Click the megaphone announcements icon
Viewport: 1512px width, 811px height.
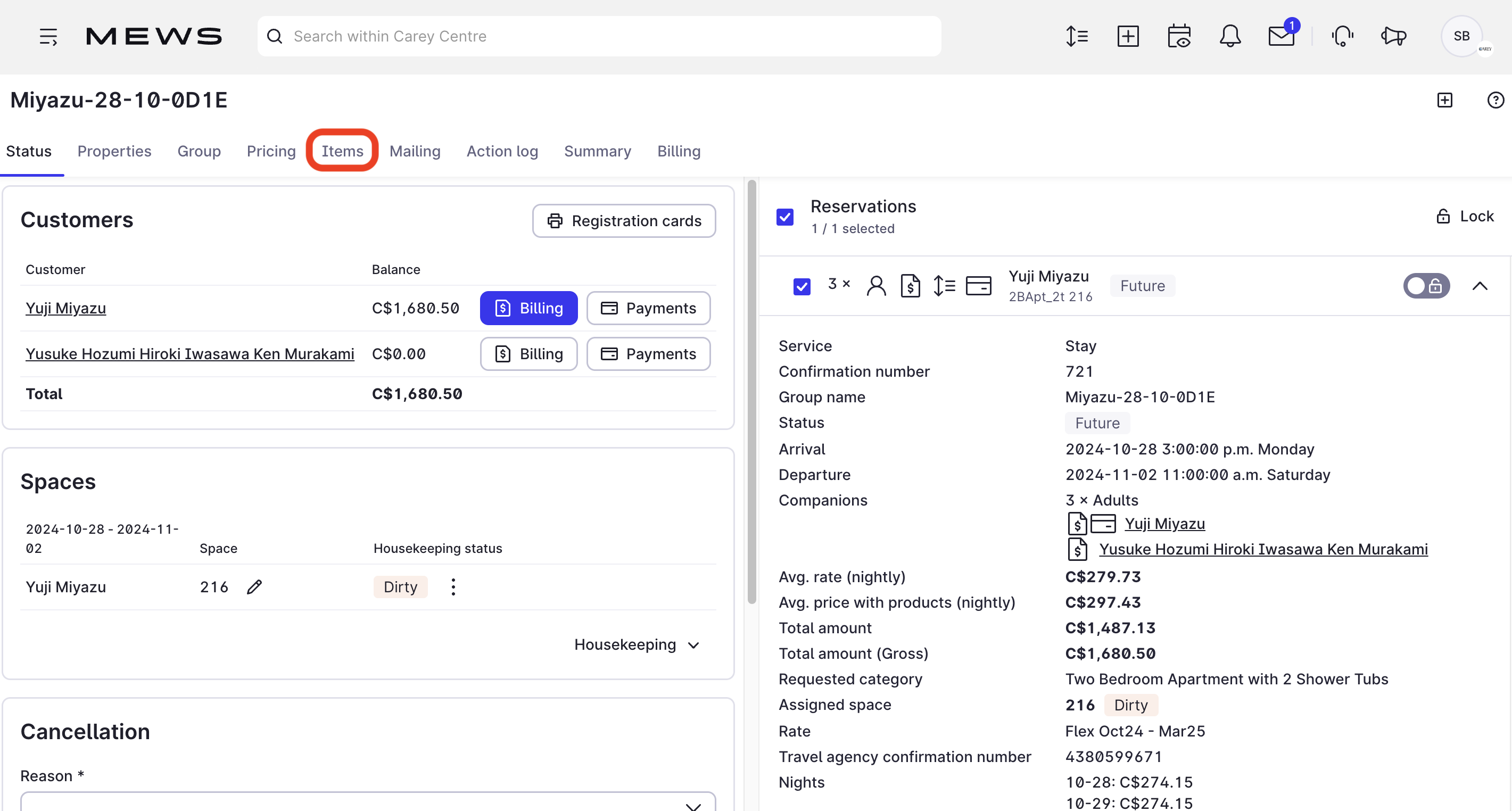1393,36
